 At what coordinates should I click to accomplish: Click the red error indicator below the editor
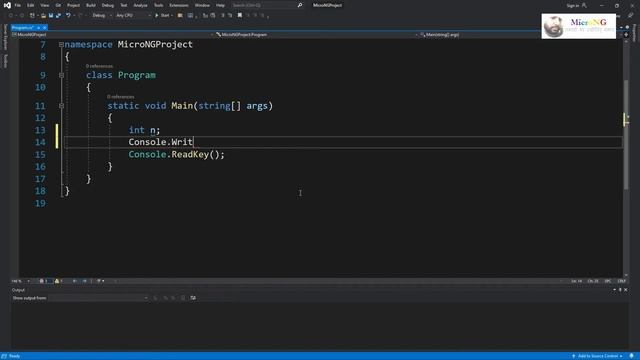(x=43, y=281)
